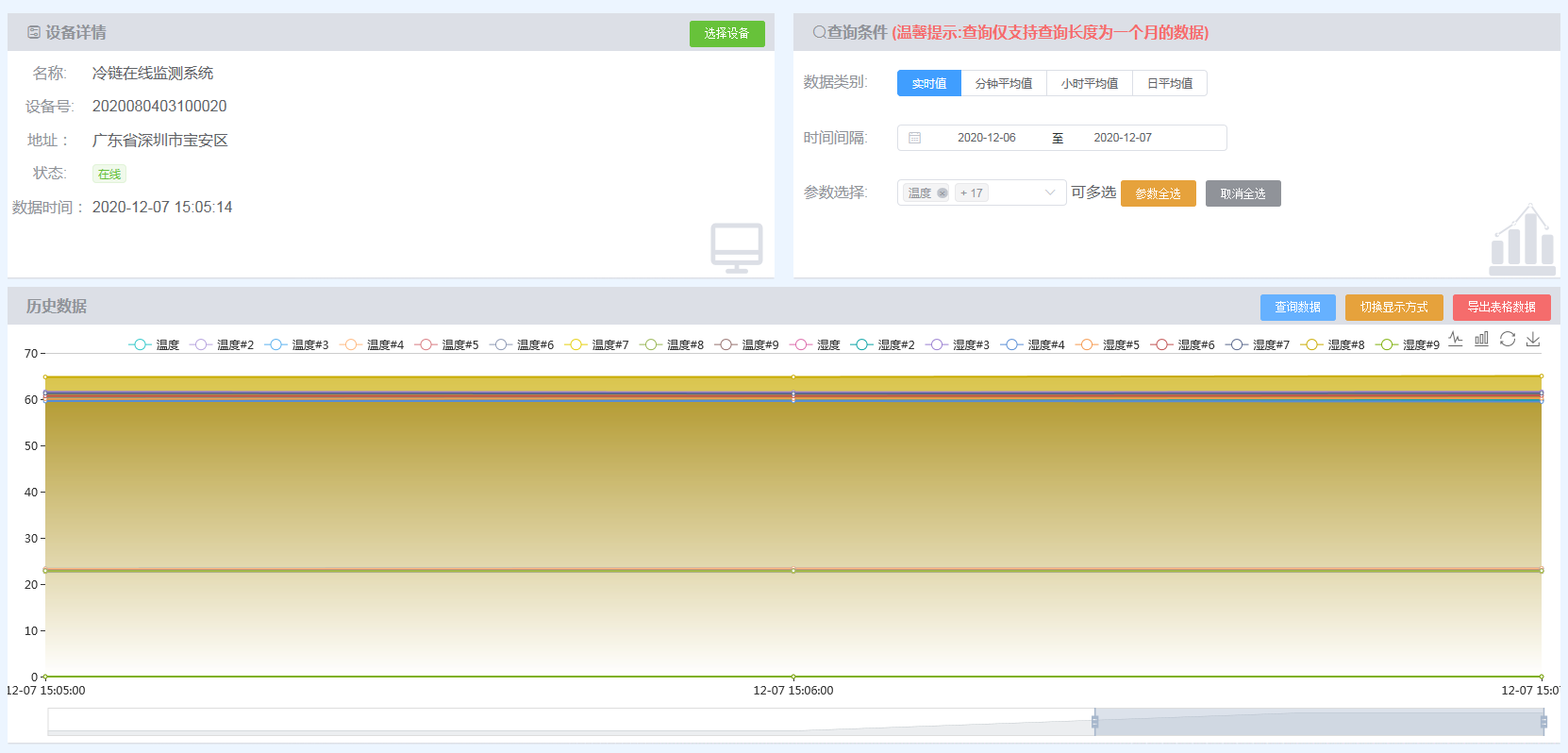Open the end date 2020-12-07 picker
Viewport: 1568px width, 753px height.
point(1122,138)
